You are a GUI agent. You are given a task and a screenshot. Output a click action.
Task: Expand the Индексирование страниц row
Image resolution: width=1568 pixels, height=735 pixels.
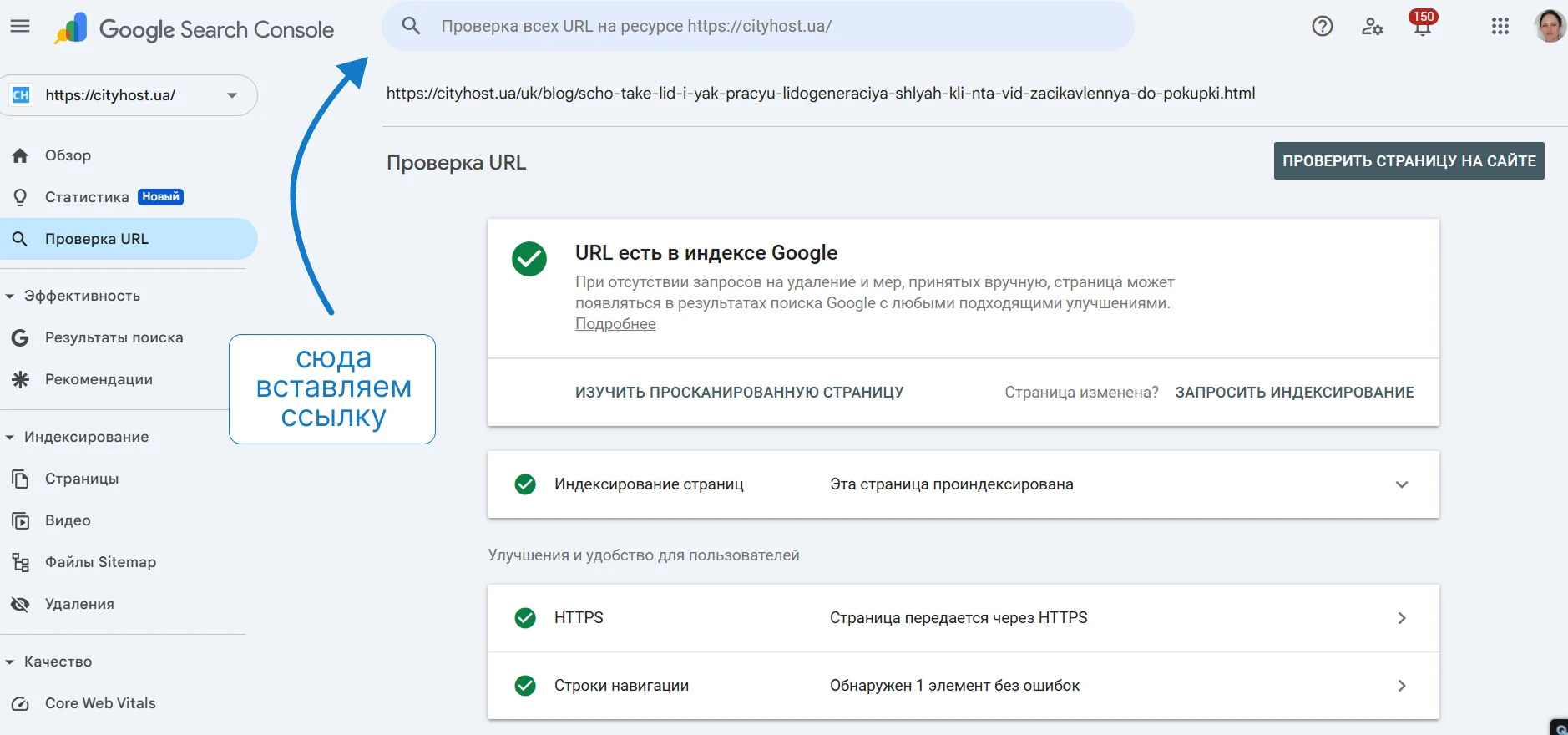1401,484
